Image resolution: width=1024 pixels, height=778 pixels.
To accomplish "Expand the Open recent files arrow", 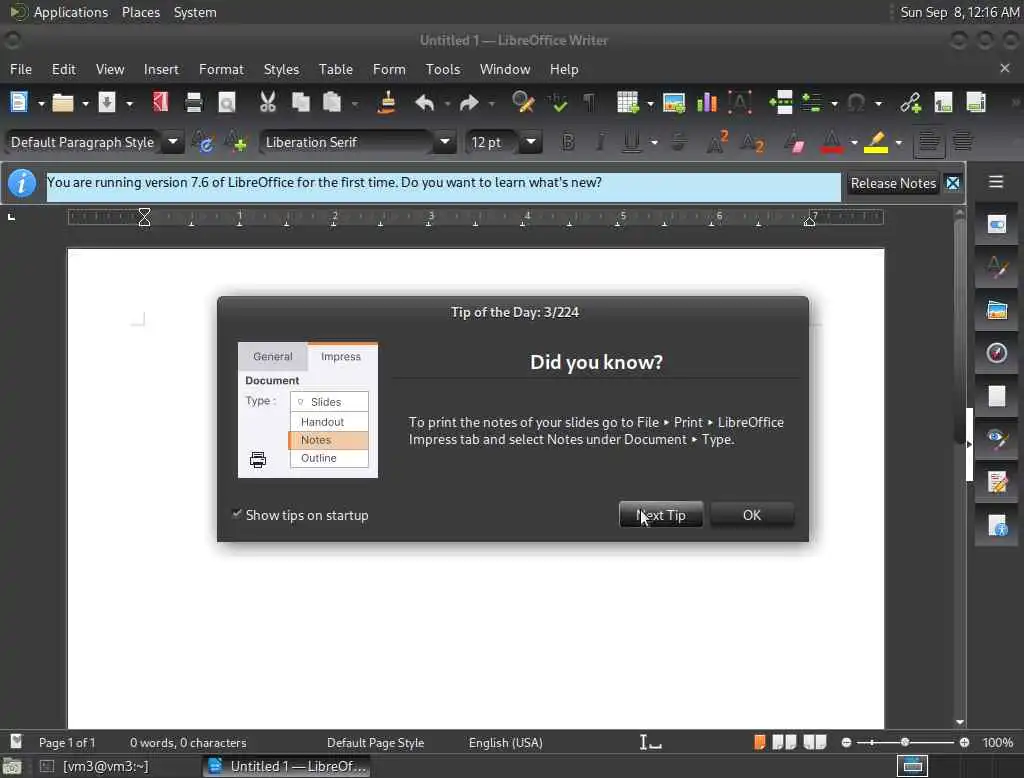I will pos(85,103).
